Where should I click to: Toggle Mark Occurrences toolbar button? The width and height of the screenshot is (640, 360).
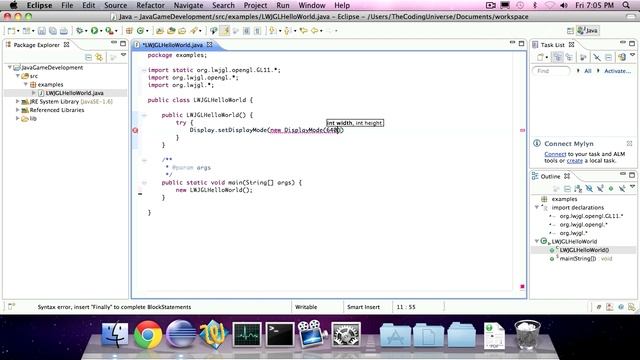(x=224, y=31)
